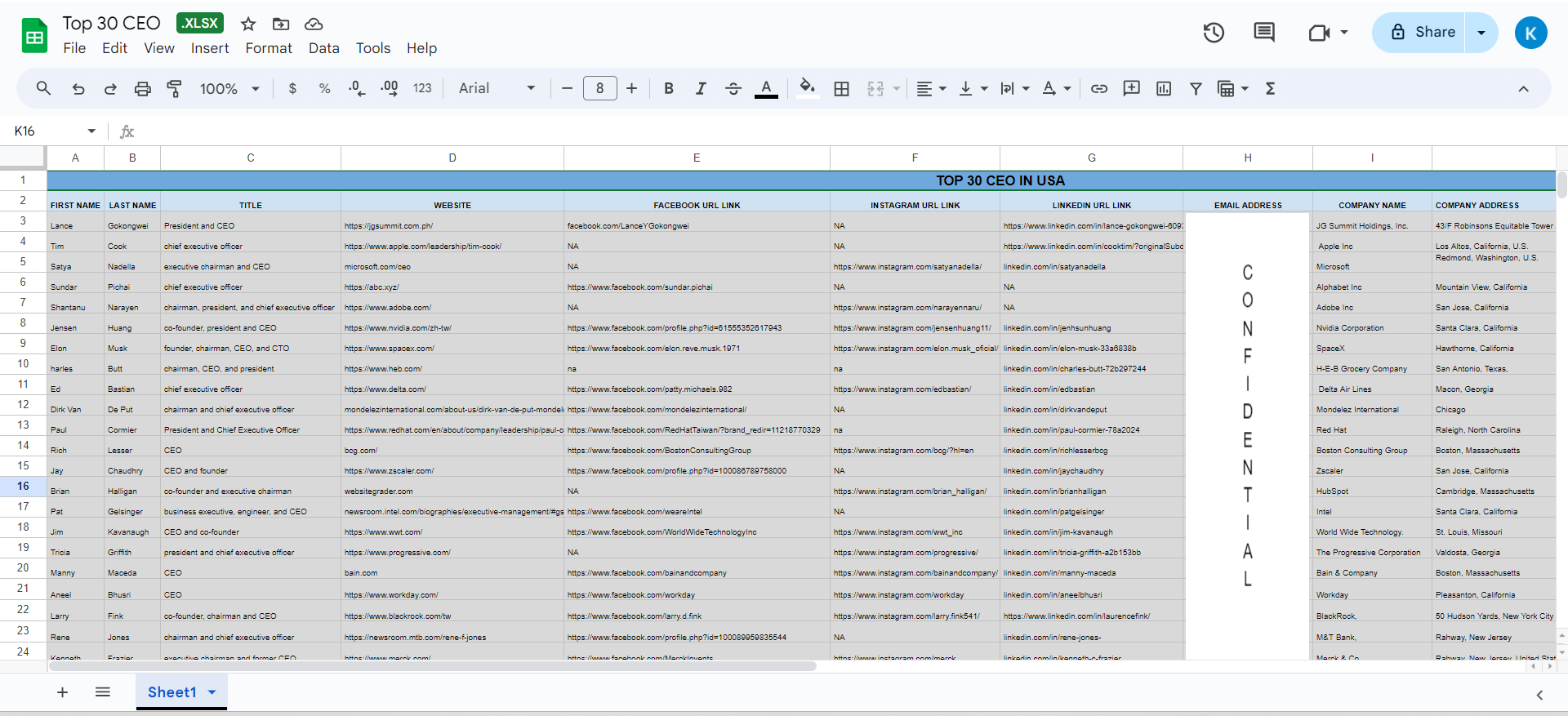Click the Undo arrow icon
This screenshot has width=1568, height=716.
click(x=78, y=88)
